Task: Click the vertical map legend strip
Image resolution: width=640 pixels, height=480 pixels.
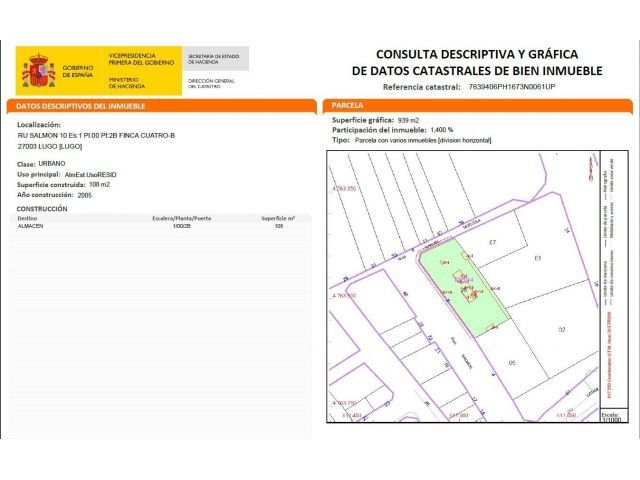Action: 614,279
